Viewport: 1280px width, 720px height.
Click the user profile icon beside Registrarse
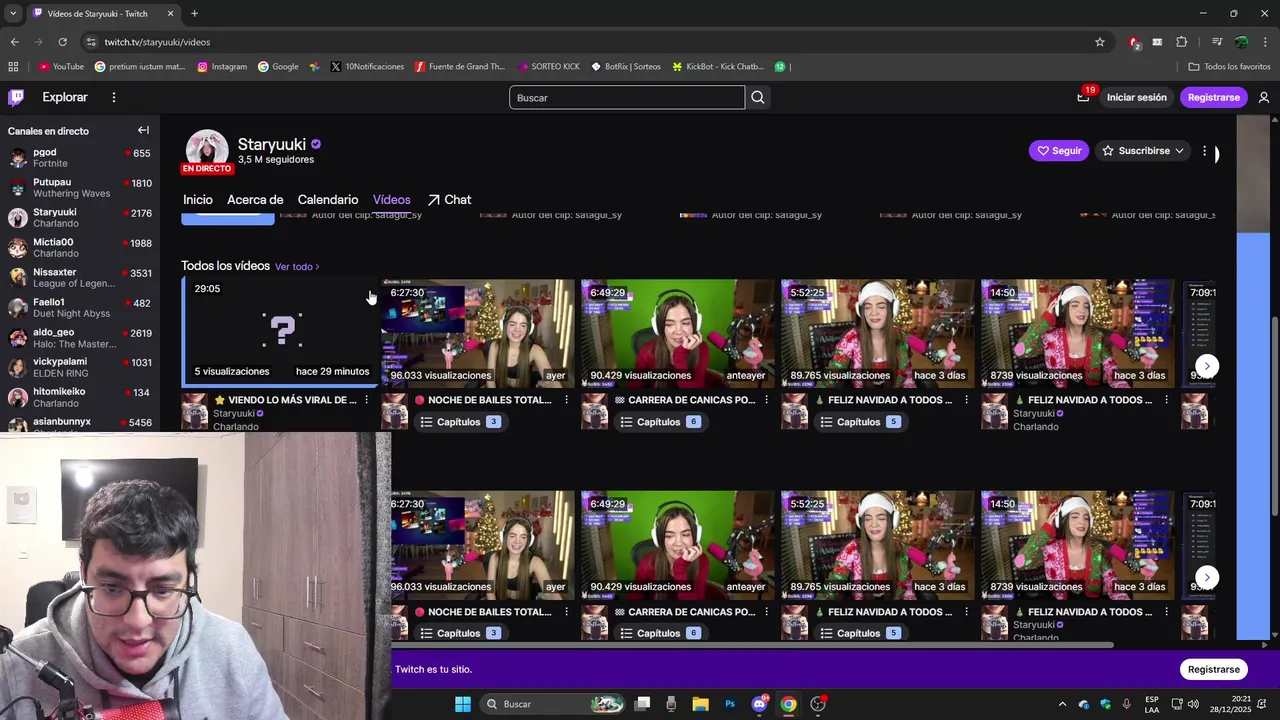coord(1264,97)
